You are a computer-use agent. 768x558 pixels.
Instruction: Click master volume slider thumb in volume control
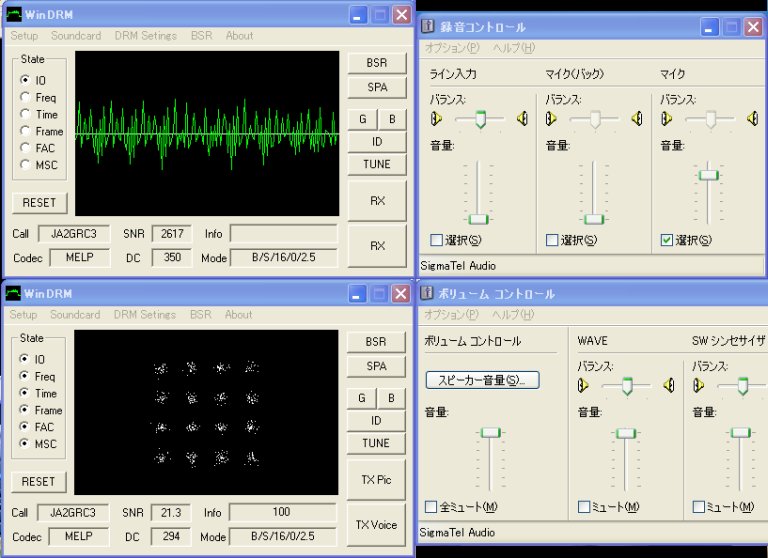click(x=490, y=433)
